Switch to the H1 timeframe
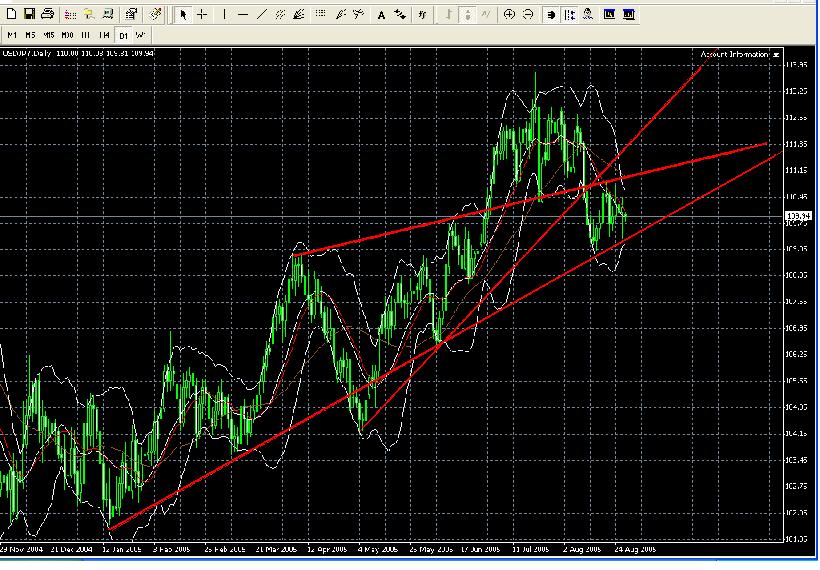 (86, 35)
